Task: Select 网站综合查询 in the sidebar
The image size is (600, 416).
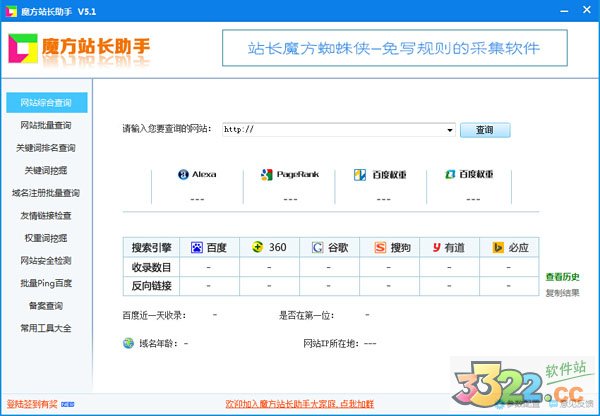Action: [x=47, y=103]
